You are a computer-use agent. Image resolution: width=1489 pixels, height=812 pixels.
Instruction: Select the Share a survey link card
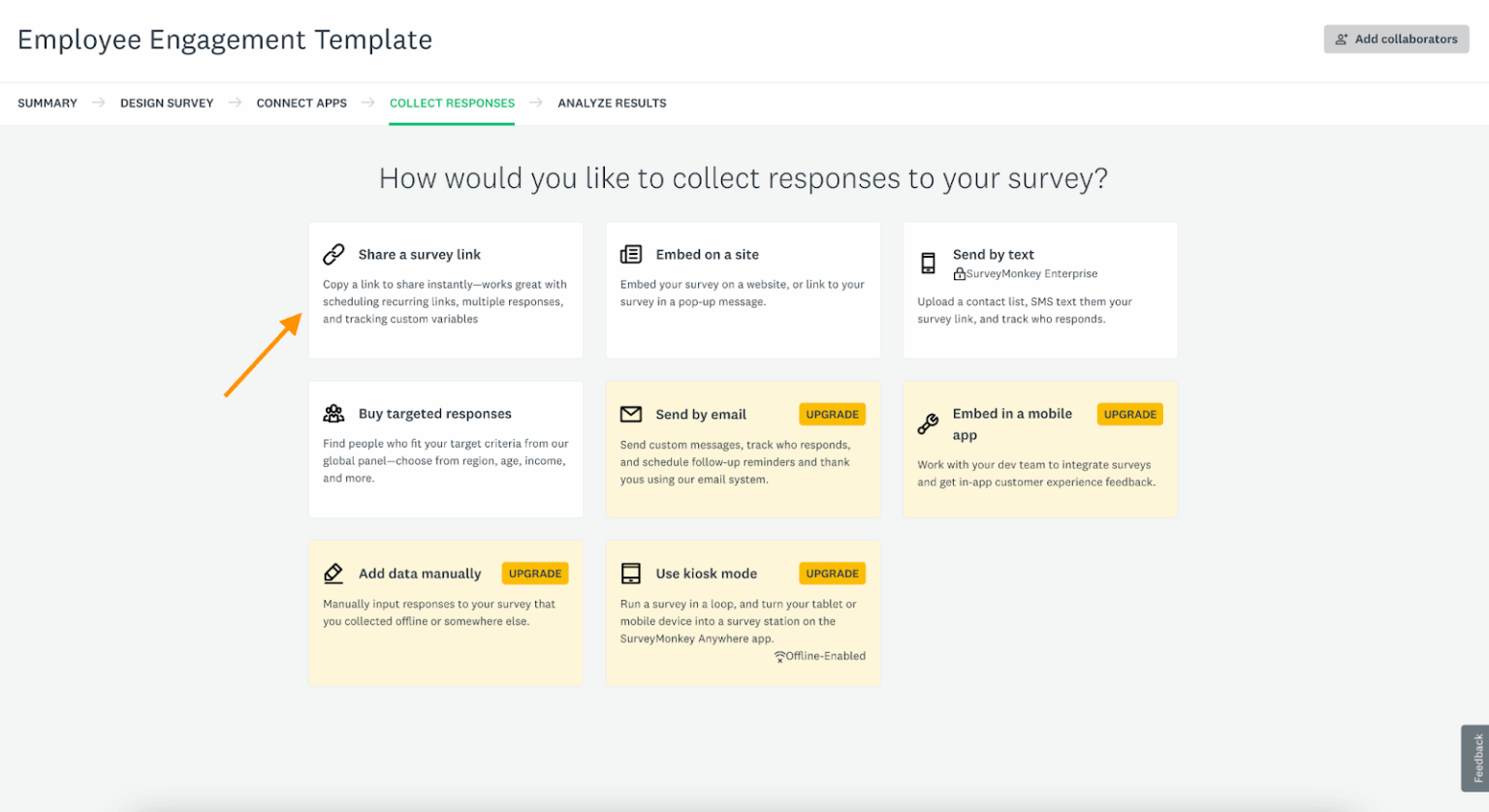(445, 289)
